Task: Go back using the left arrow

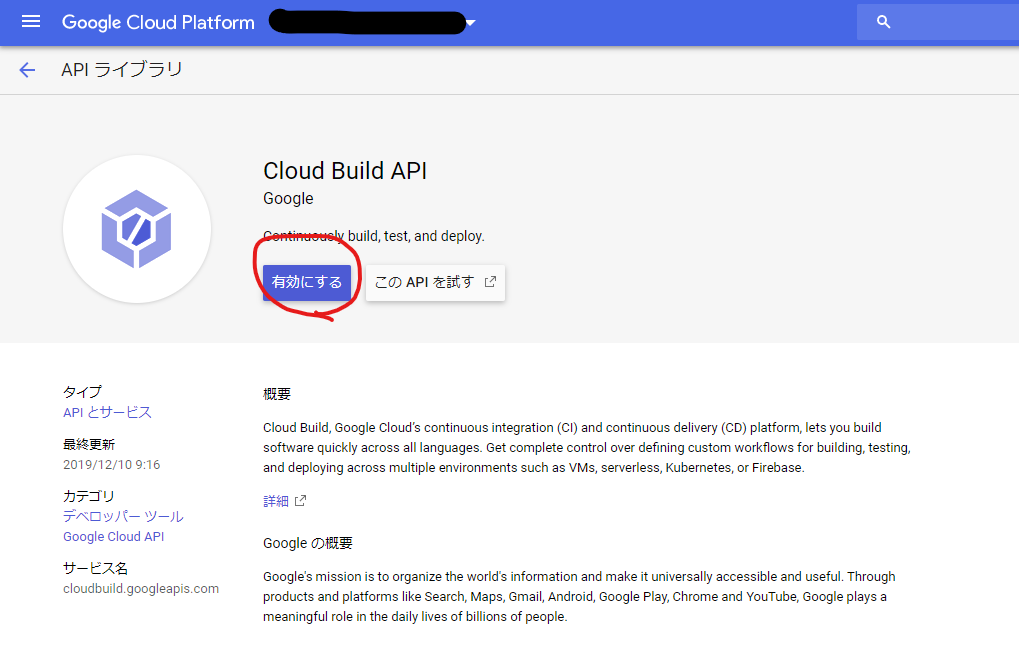Action: tap(27, 70)
